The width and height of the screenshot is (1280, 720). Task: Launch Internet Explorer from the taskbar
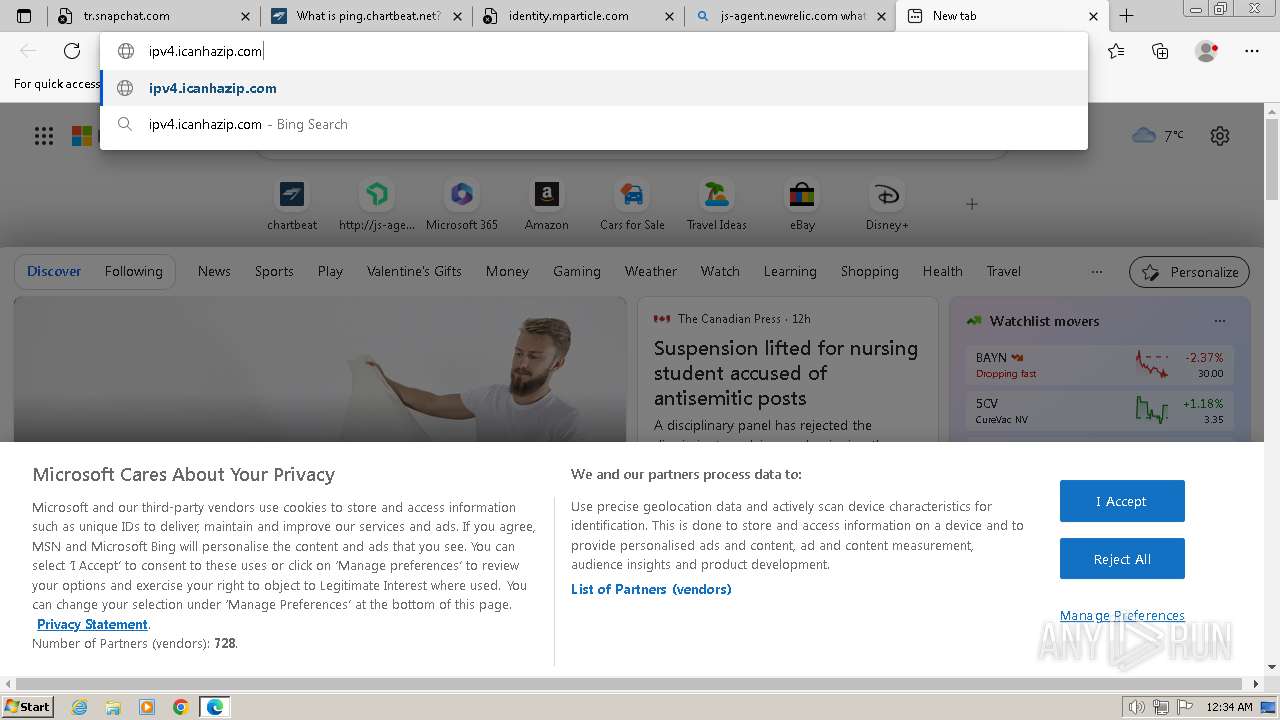pos(80,707)
